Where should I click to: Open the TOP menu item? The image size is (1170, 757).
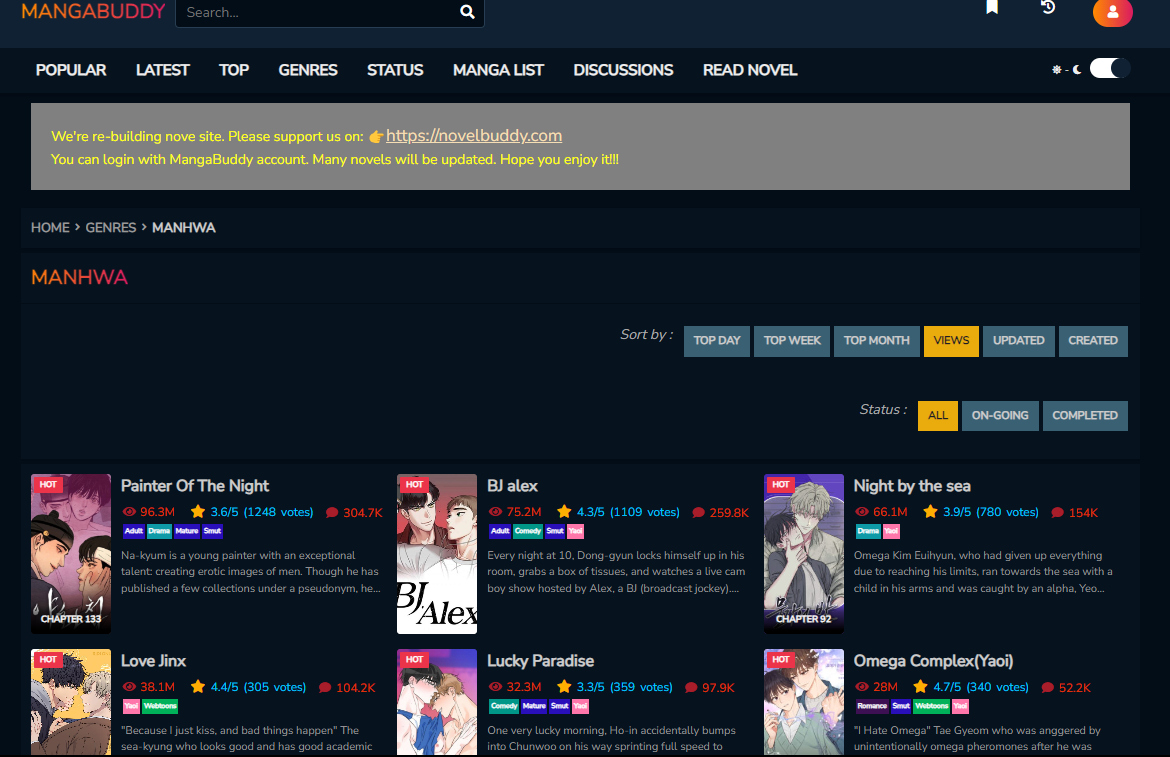click(x=234, y=70)
